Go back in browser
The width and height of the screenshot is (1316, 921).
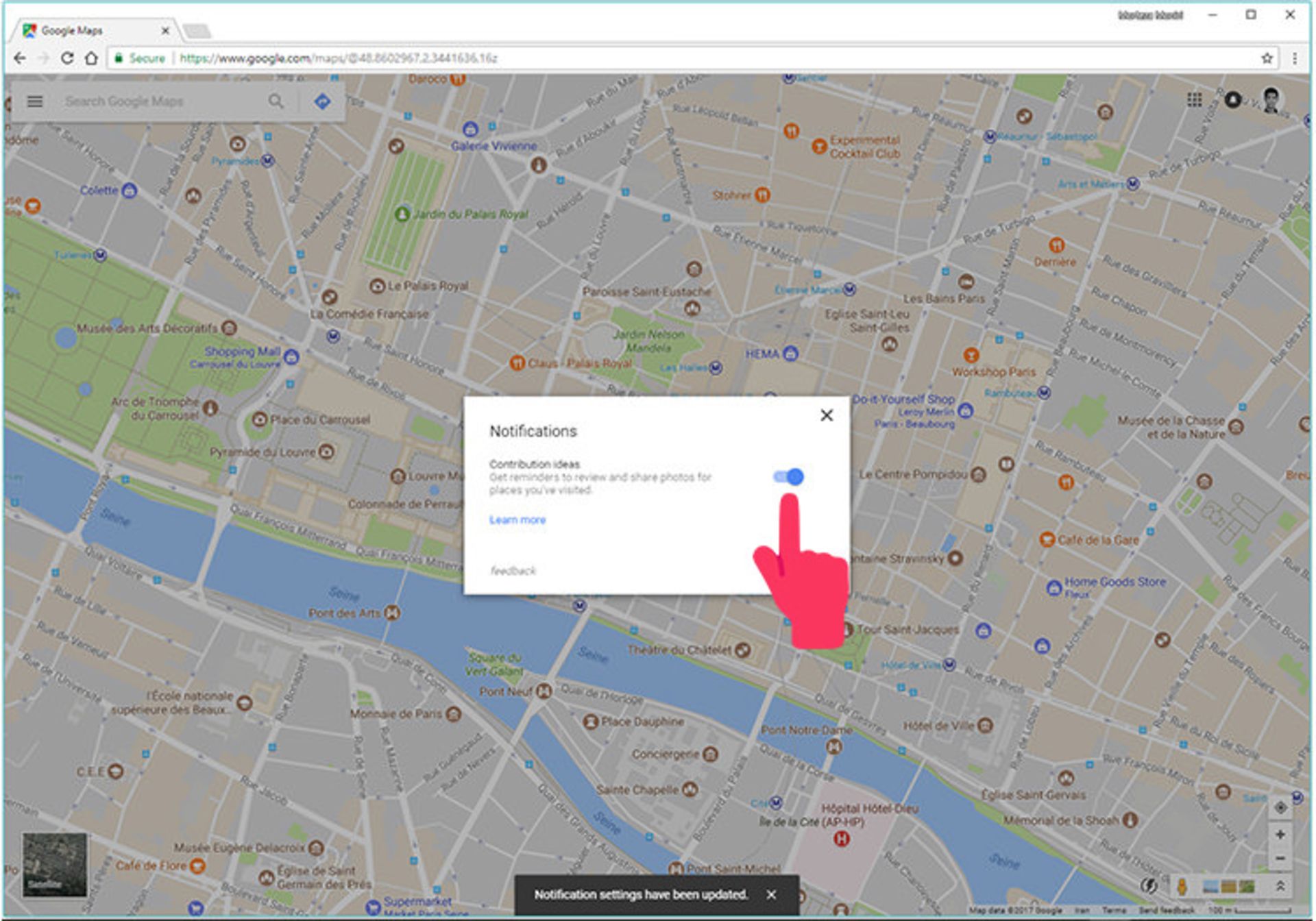click(x=20, y=58)
